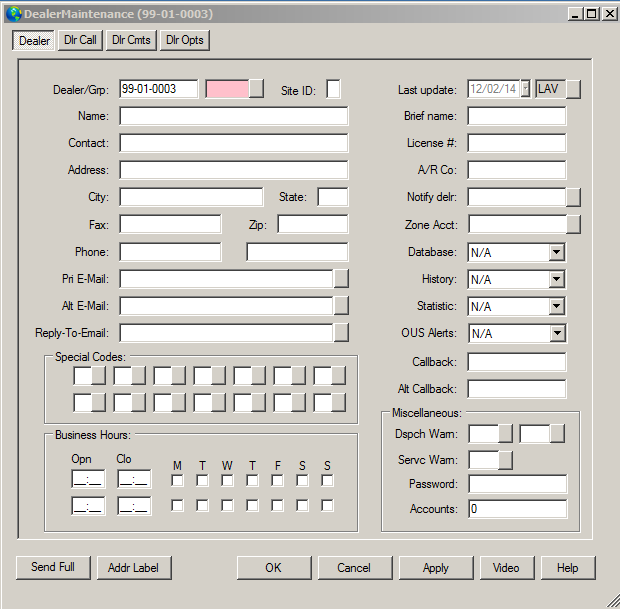Click the globe icon in the title bar
The width and height of the screenshot is (620, 609).
[x=14, y=14]
